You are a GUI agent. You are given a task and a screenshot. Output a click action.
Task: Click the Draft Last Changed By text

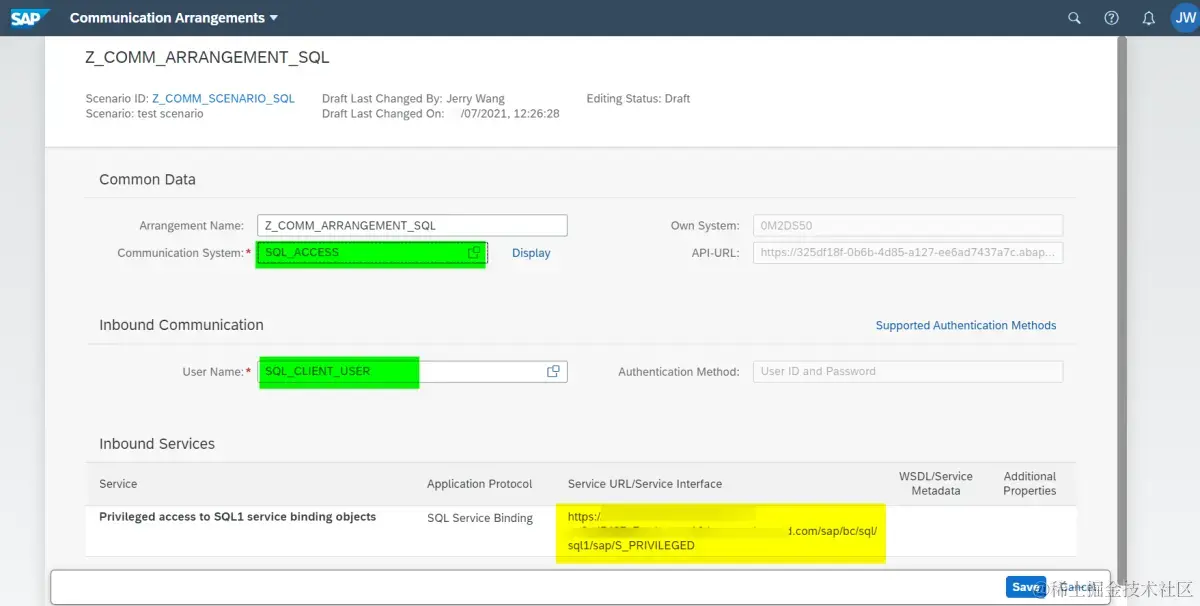413,99
